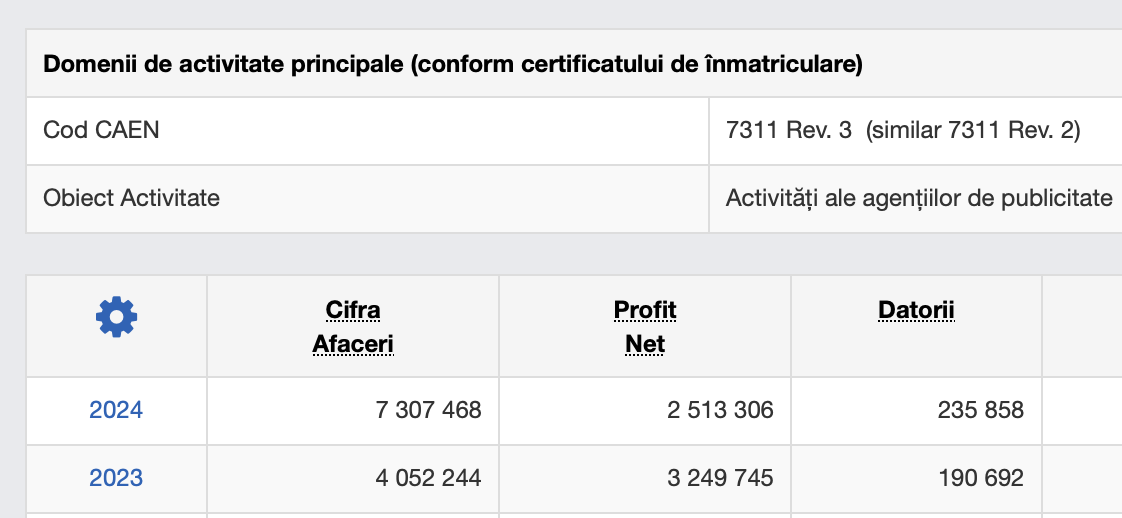The height and width of the screenshot is (518, 1122).
Task: Click the Datorii column header
Action: pyautogui.click(x=916, y=311)
